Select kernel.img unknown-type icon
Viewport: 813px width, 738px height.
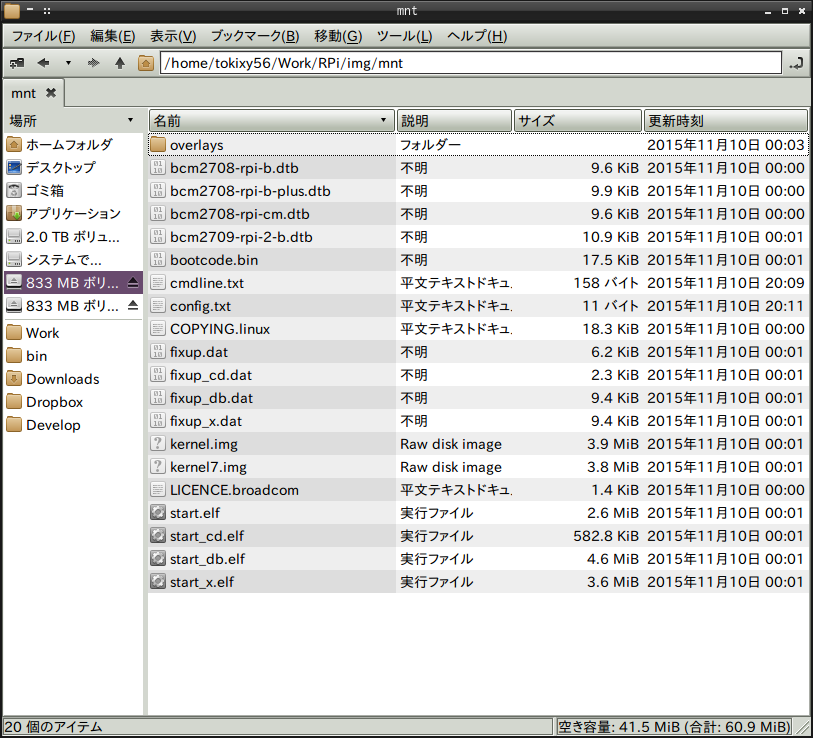click(x=158, y=443)
